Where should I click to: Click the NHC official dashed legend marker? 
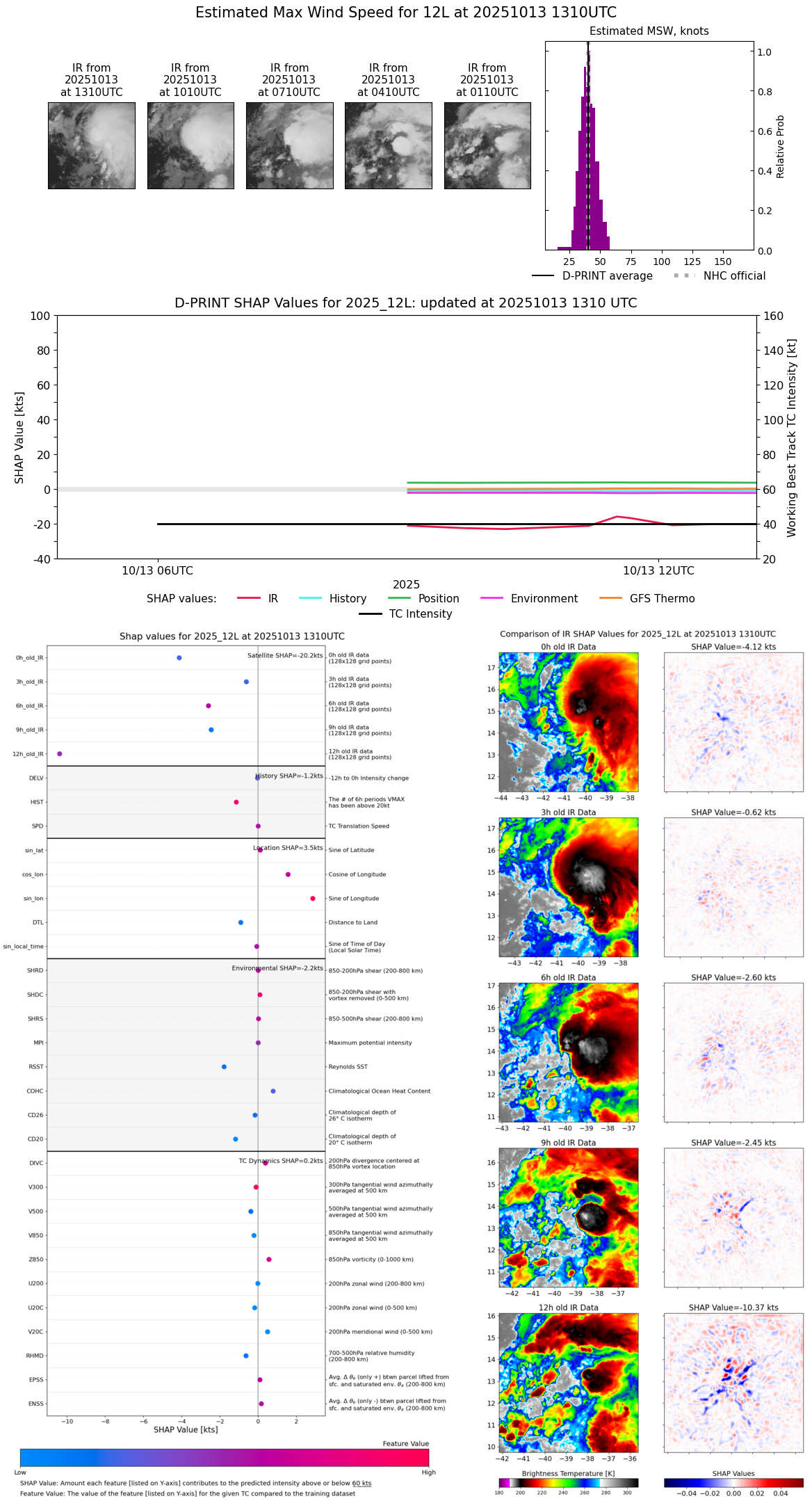684,276
